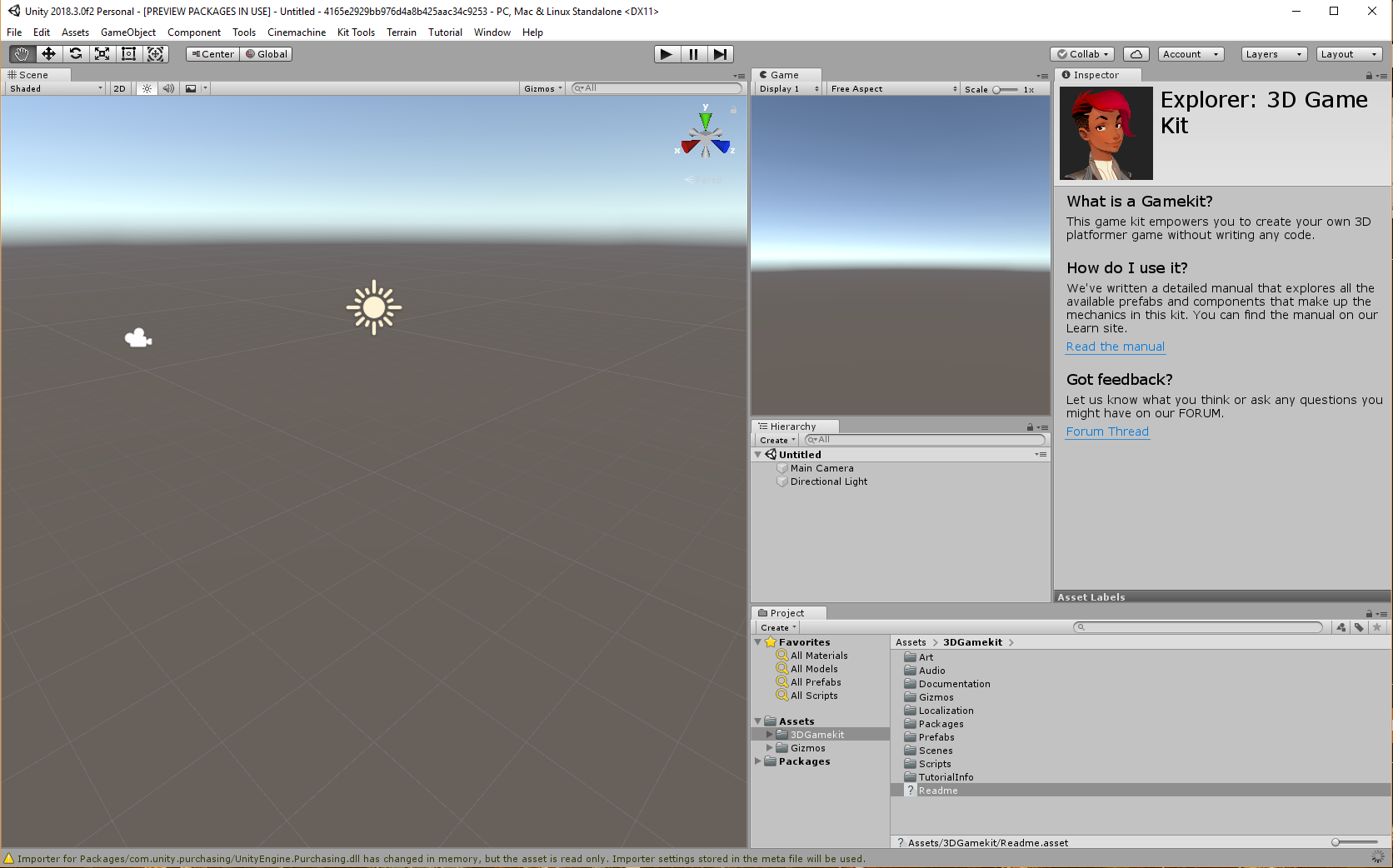Open the Tutorial menu
1393x868 pixels.
click(x=445, y=32)
